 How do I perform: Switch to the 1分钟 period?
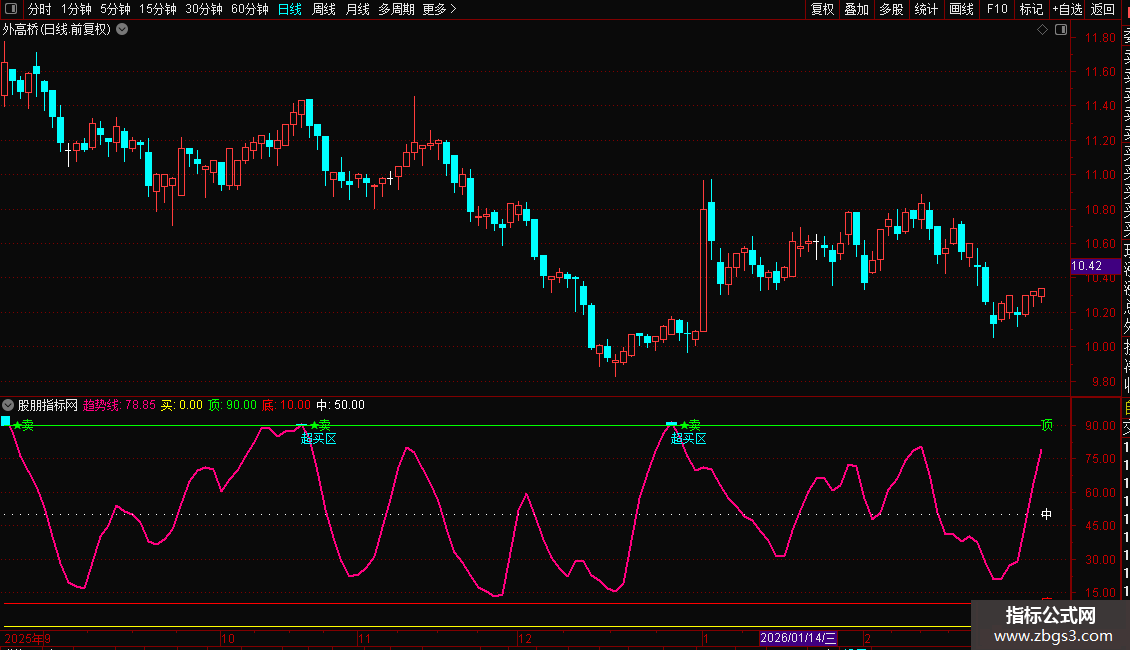coord(76,9)
